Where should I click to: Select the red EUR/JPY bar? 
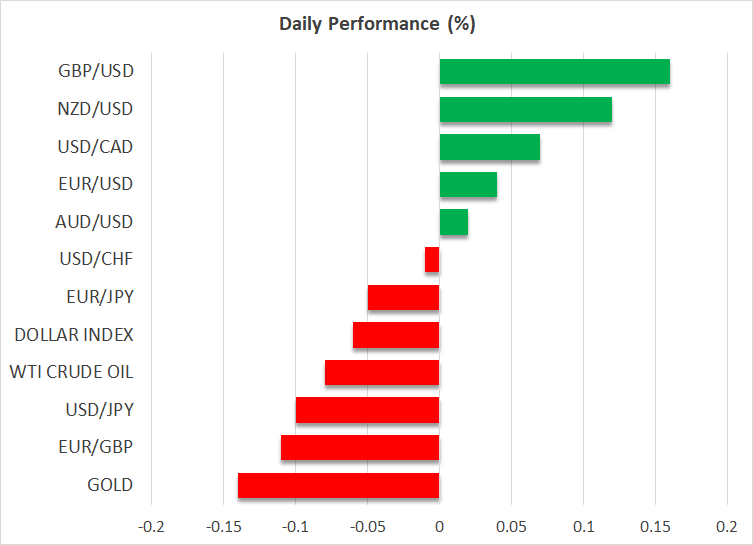pos(403,297)
